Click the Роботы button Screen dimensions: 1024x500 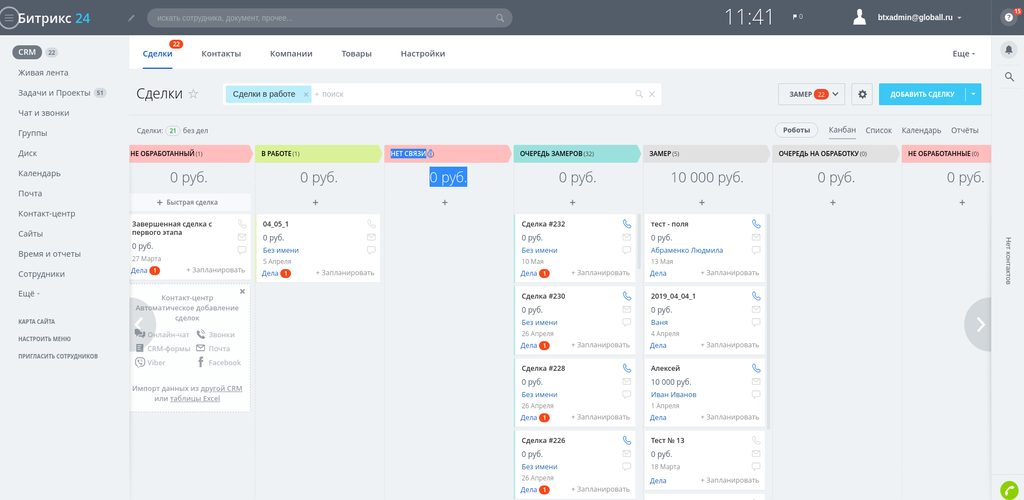797,130
